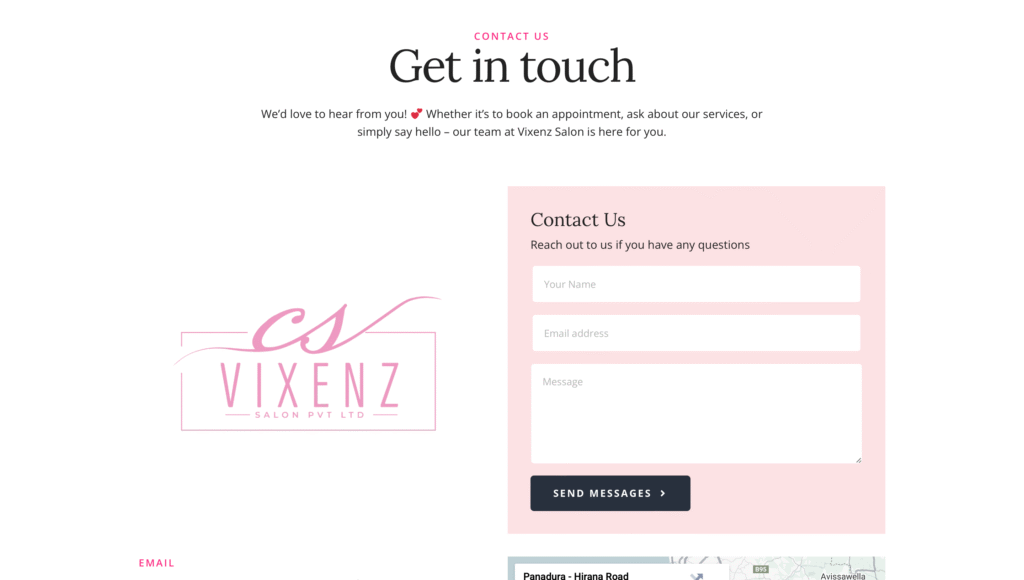Click the arrow icon on Send Messages
This screenshot has width=1024, height=580.
[663, 493]
